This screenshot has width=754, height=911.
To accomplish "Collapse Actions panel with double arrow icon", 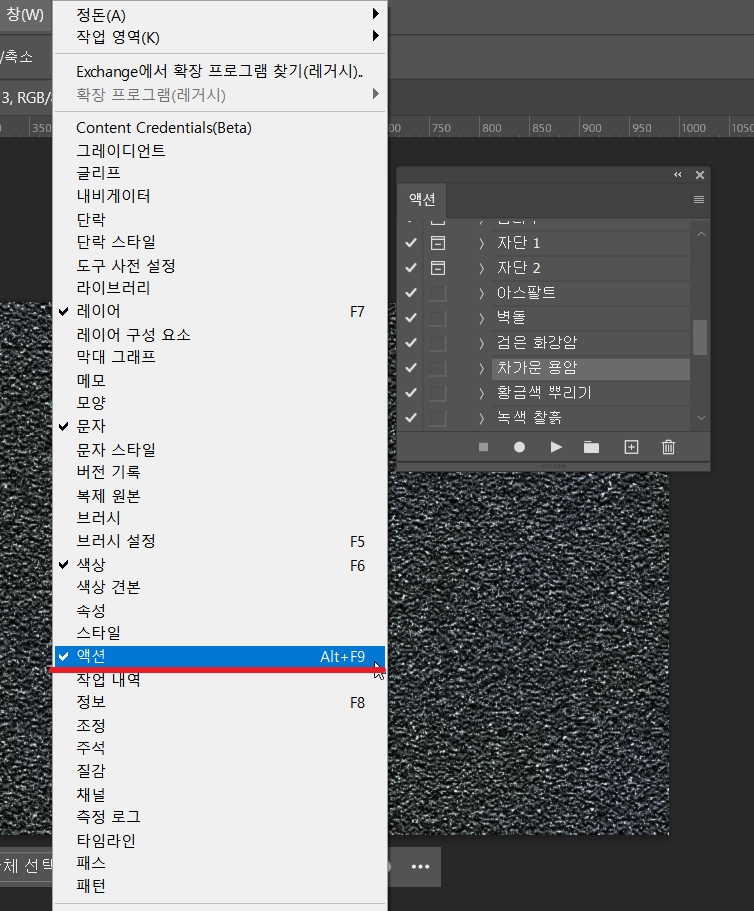I will tap(677, 175).
